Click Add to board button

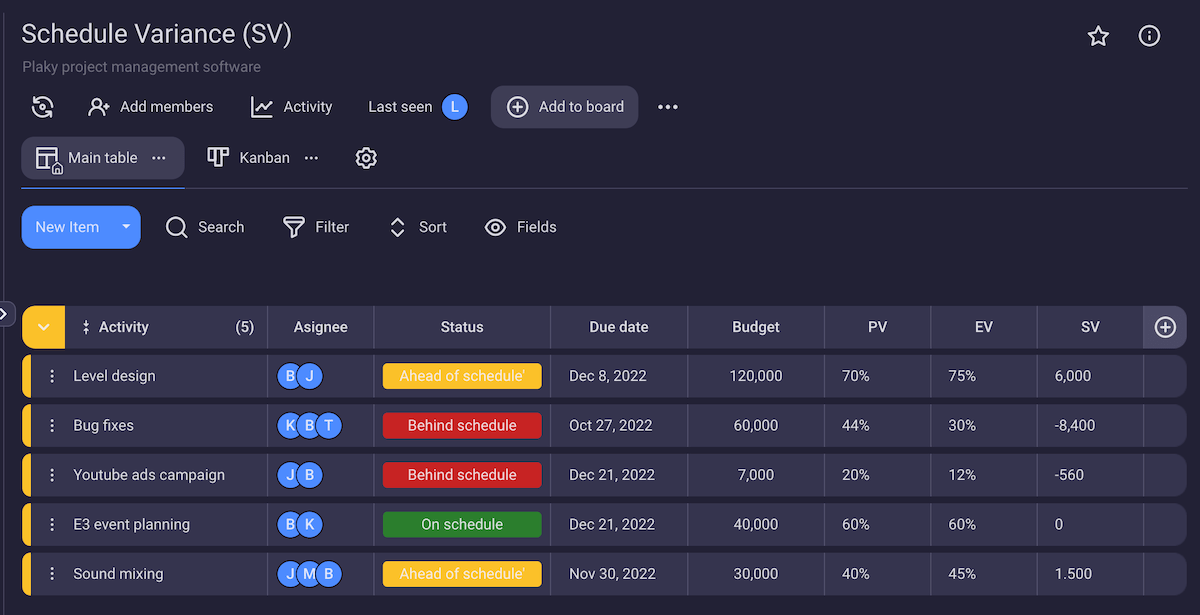[x=565, y=107]
